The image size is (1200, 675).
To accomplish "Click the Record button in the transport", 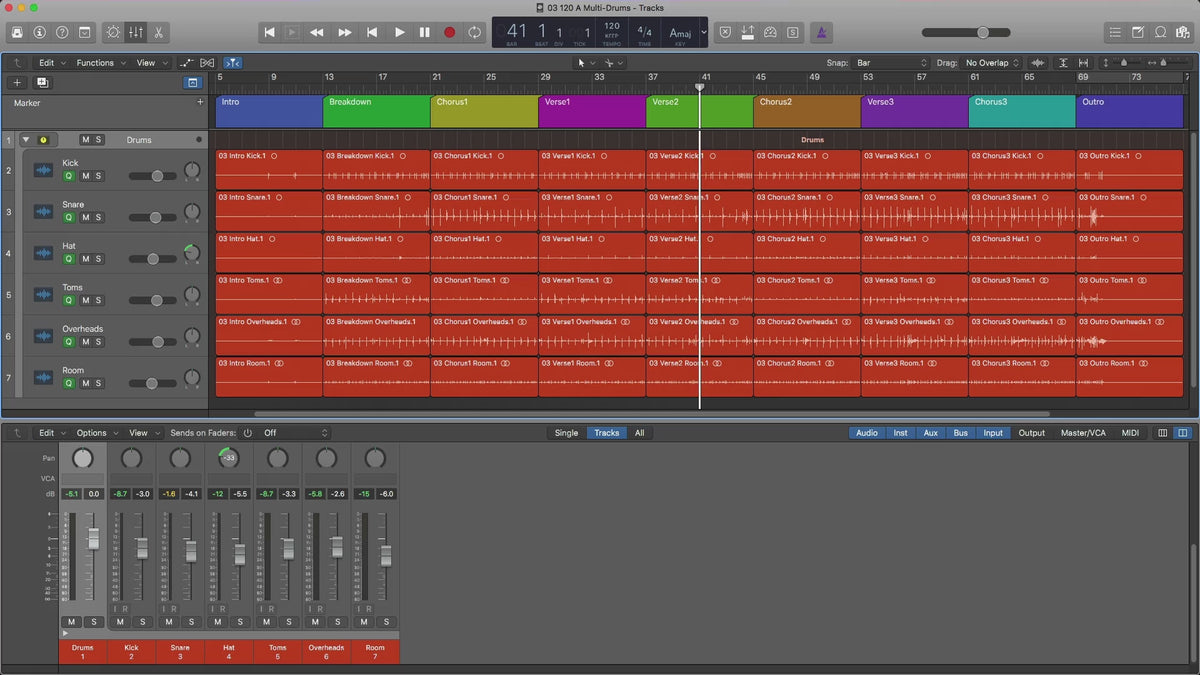I will [449, 32].
